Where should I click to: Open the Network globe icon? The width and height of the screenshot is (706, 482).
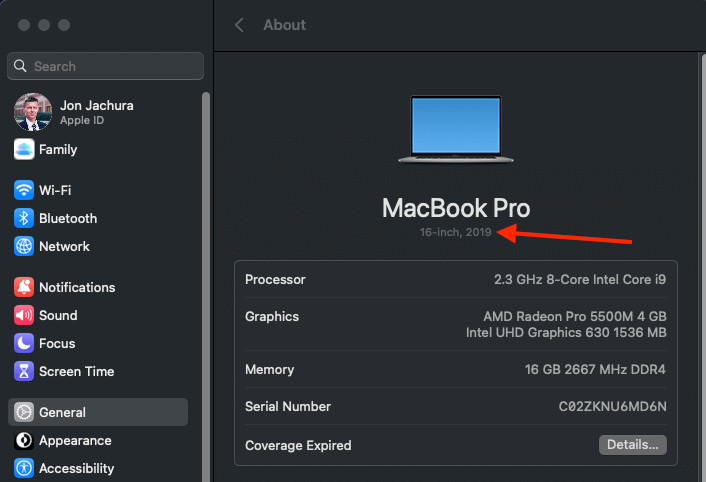point(24,246)
